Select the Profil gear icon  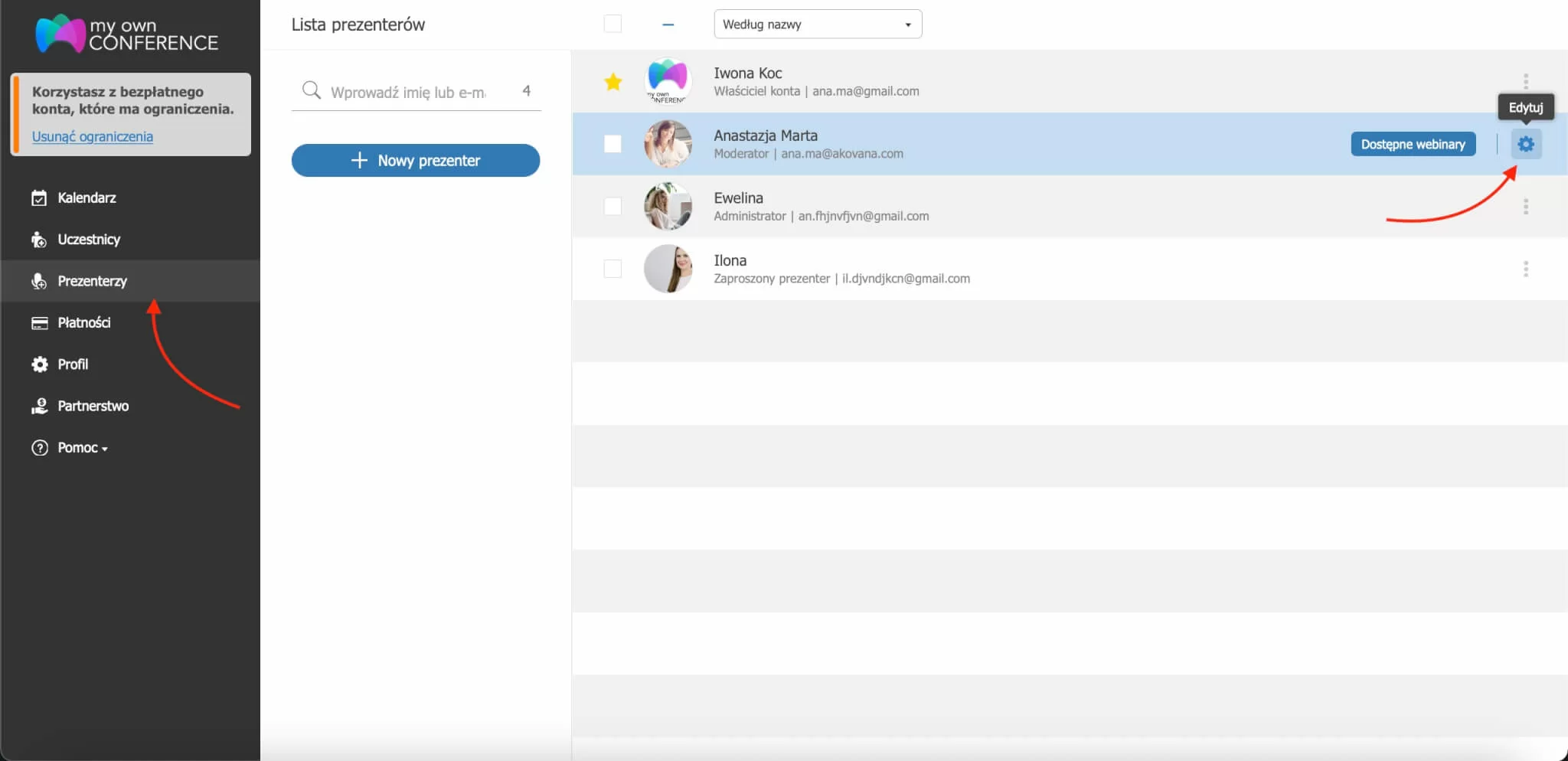coord(39,364)
